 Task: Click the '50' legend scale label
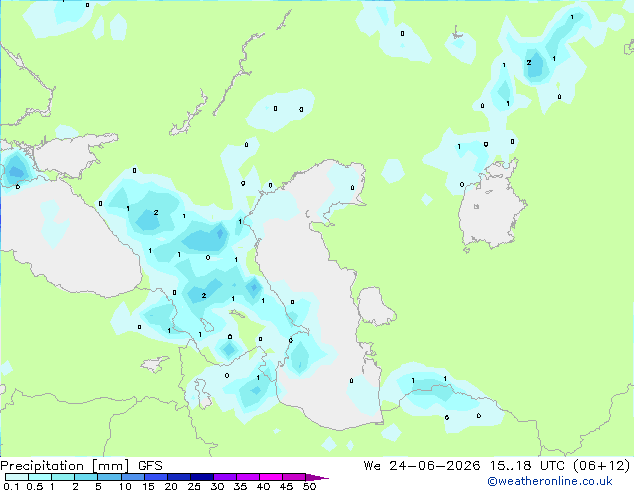pyautogui.click(x=309, y=486)
